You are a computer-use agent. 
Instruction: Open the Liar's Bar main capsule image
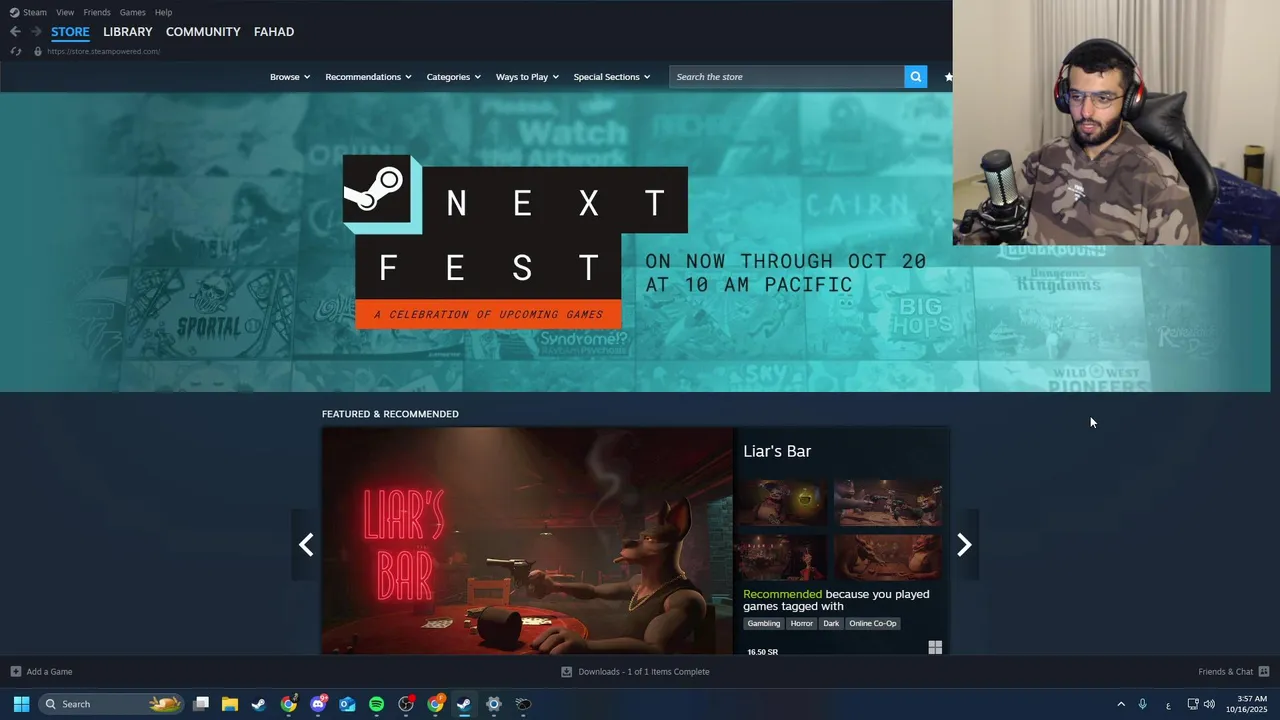[527, 541]
